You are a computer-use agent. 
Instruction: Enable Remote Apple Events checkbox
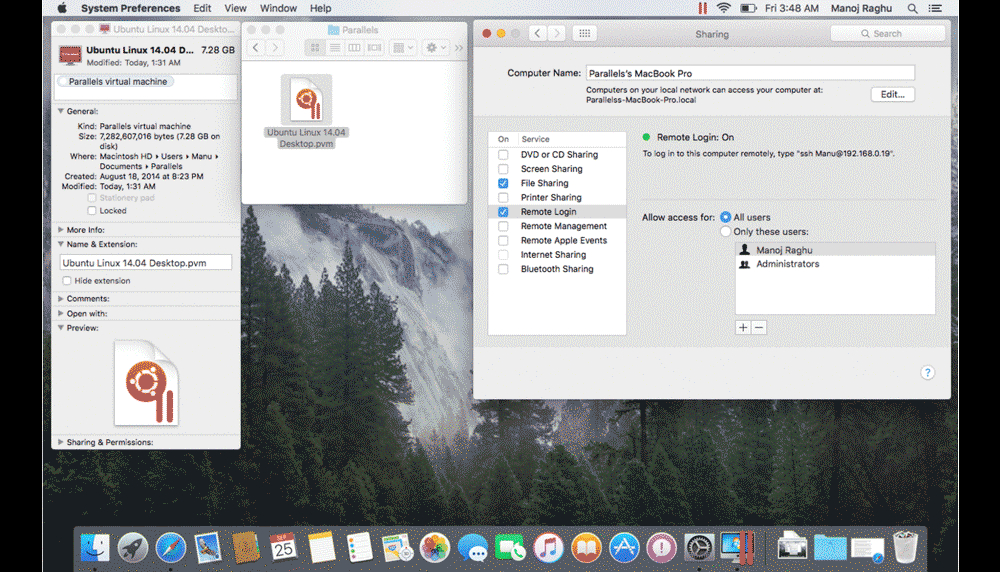[503, 240]
